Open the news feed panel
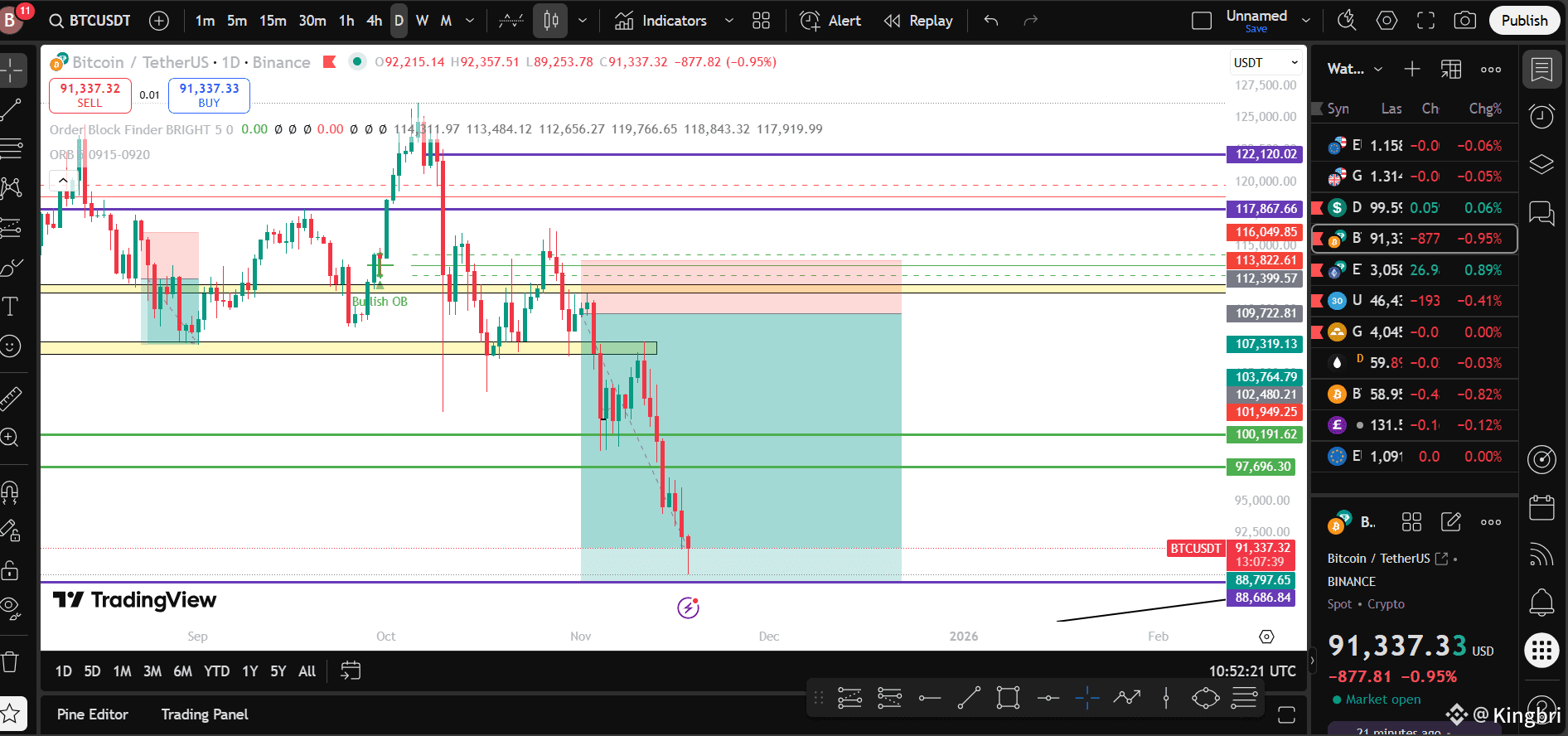This screenshot has width=1568, height=736. [x=1541, y=554]
